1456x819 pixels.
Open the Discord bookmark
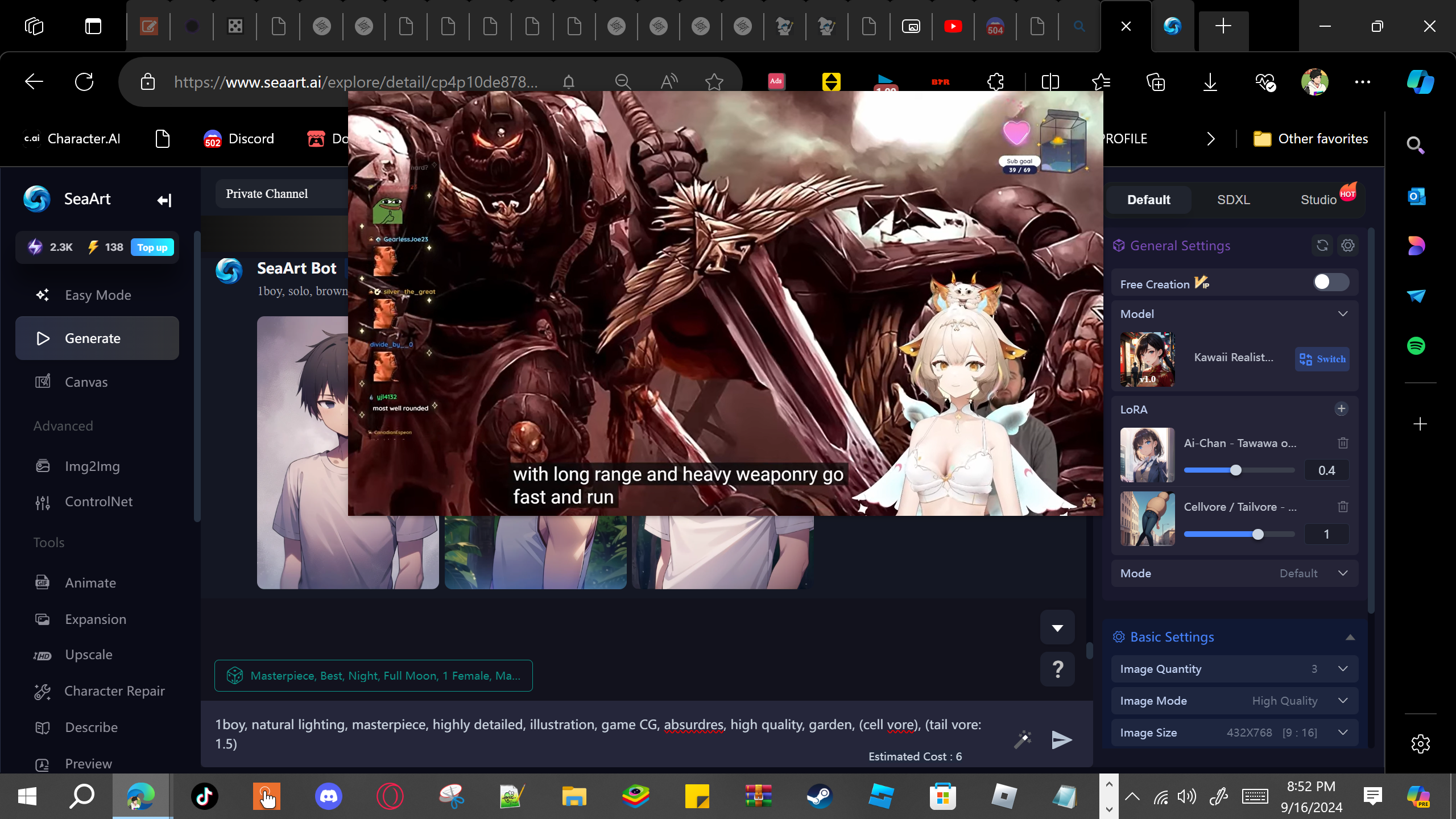pos(239,139)
